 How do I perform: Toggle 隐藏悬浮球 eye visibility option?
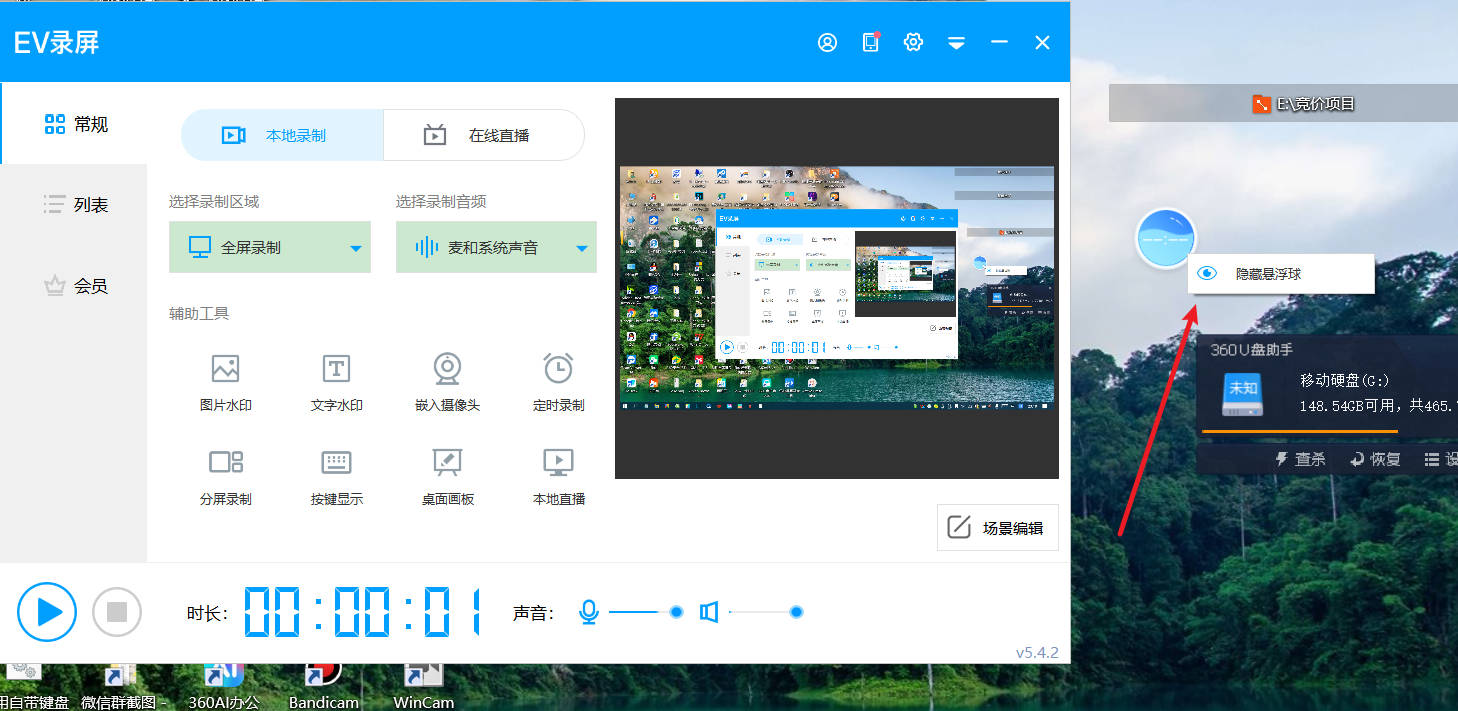(1207, 273)
